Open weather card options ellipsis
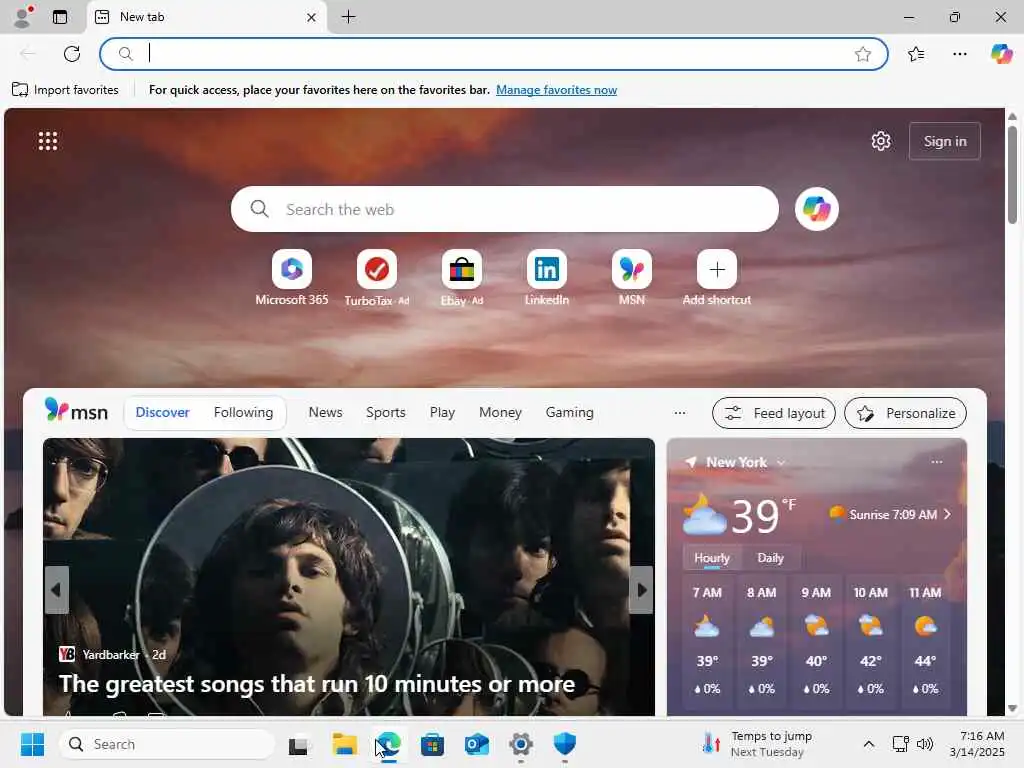Screen dimensions: 1024x768 [936, 462]
